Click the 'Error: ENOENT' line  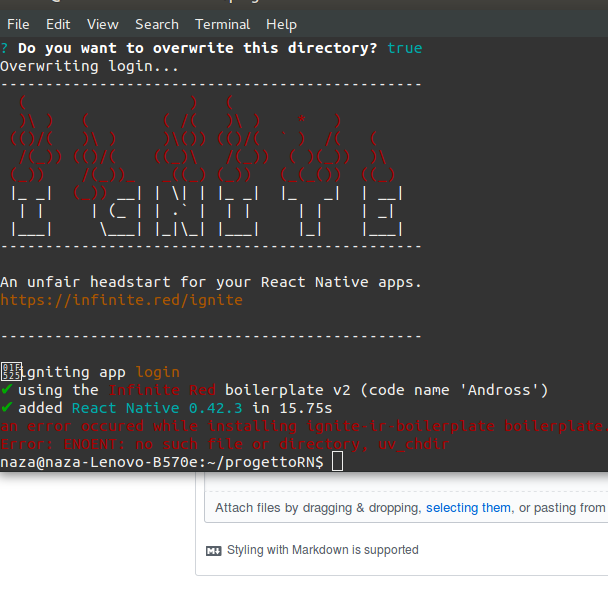225,444
